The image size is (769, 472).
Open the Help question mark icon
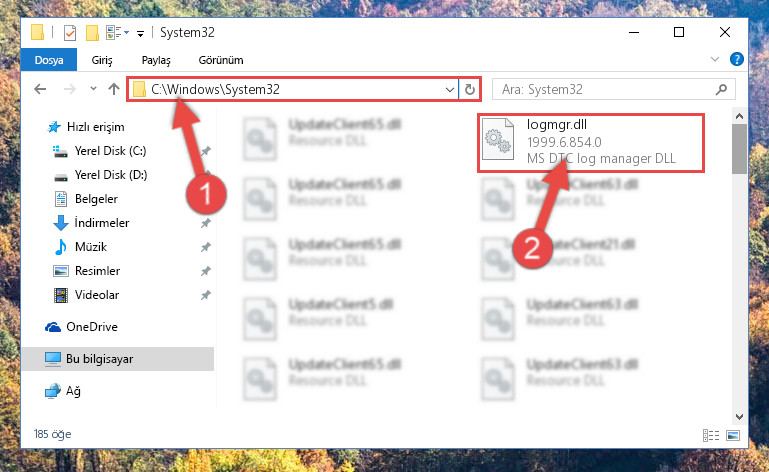pyautogui.click(x=736, y=59)
